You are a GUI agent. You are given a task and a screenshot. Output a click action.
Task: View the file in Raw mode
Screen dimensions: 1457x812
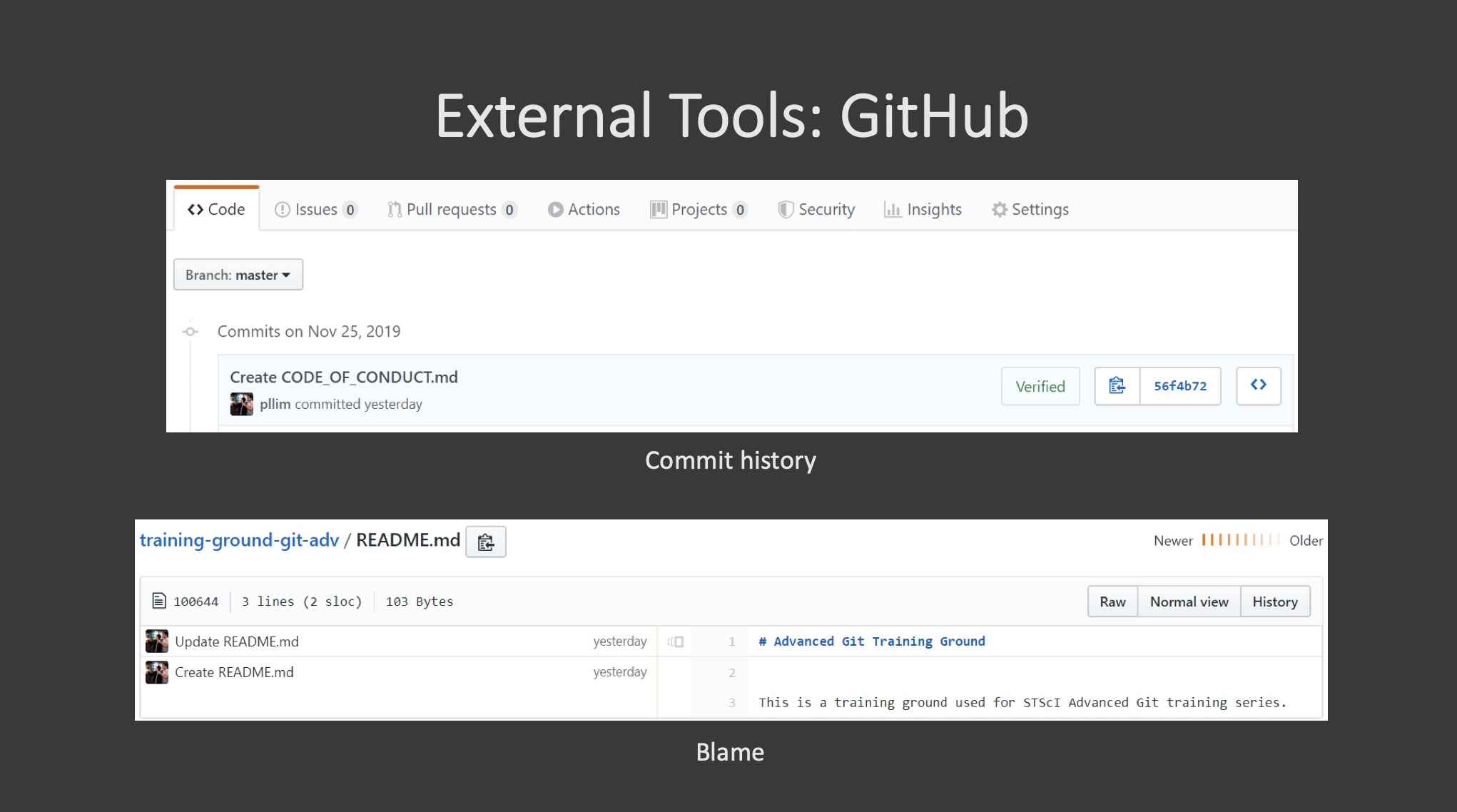(x=1112, y=601)
